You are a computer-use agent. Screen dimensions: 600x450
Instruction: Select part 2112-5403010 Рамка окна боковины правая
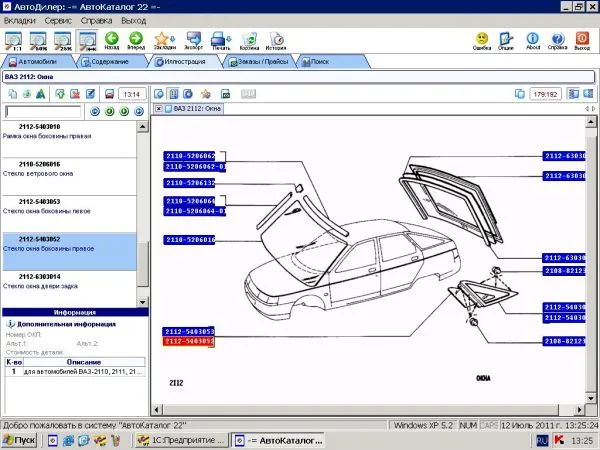tap(69, 139)
